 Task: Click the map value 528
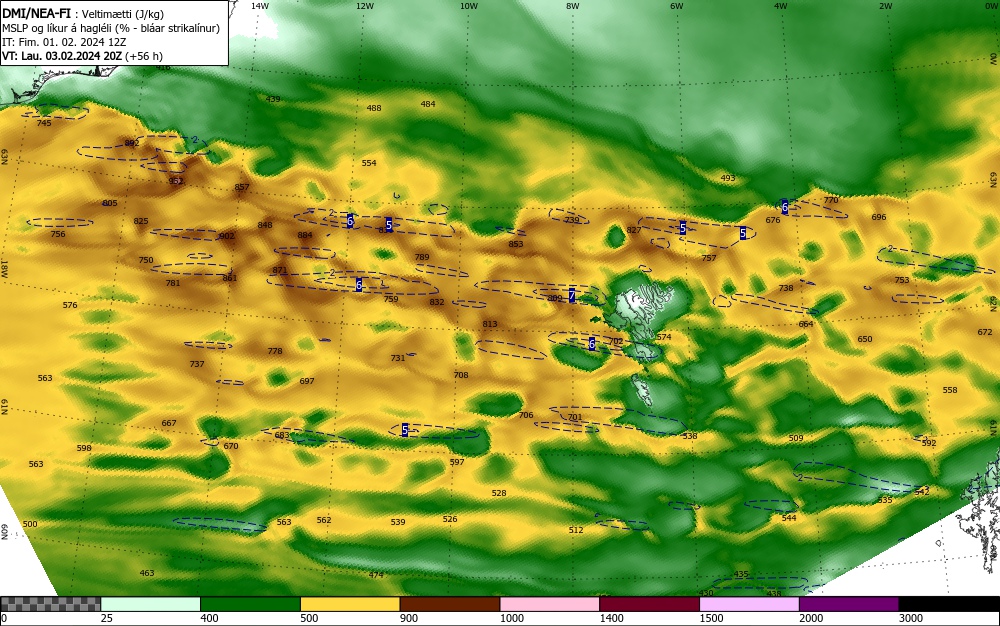(499, 493)
